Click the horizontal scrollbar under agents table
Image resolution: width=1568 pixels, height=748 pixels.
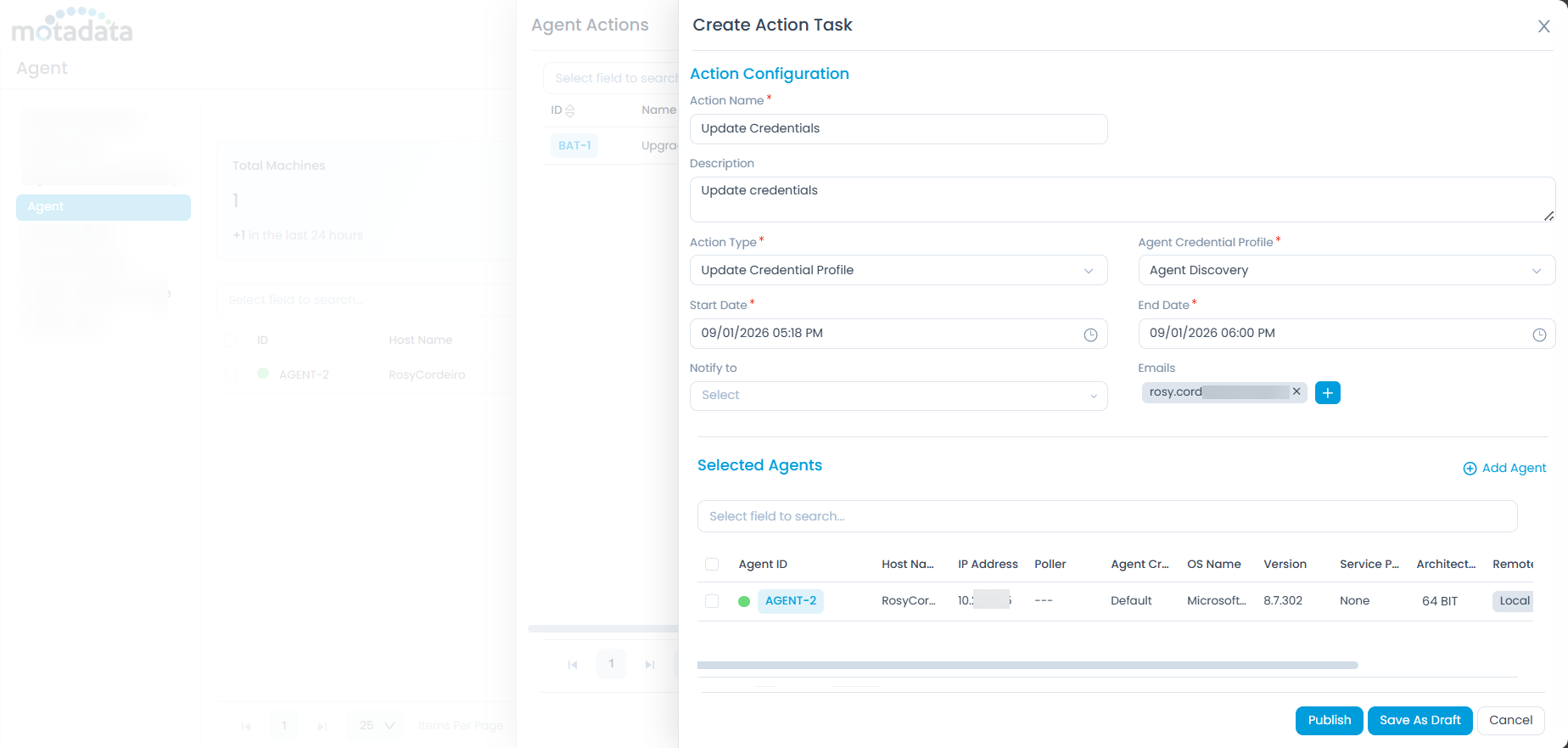(x=1027, y=665)
